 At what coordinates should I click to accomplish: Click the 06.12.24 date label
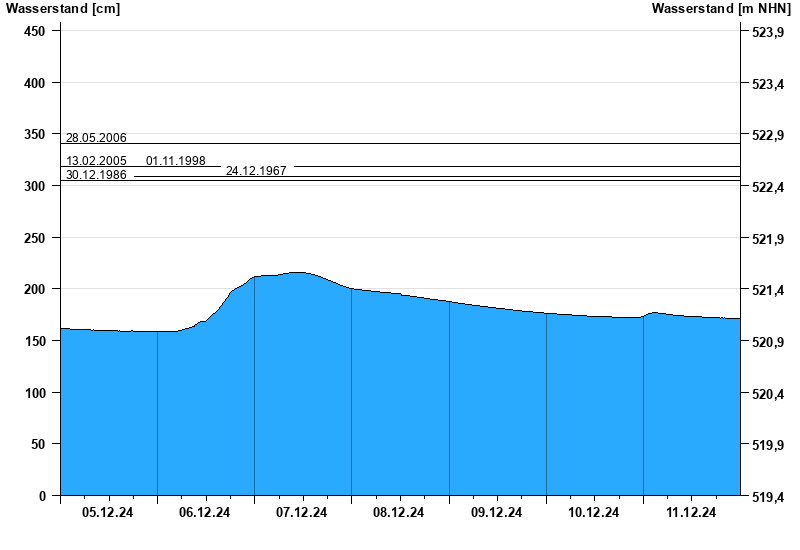[x=205, y=513]
